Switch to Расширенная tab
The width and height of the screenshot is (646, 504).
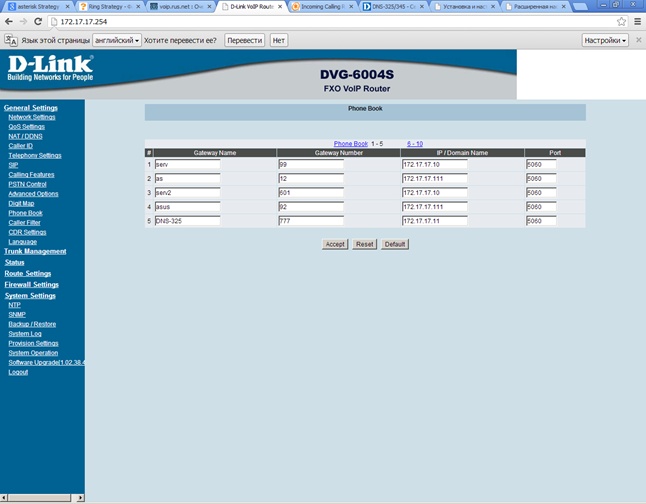535,7
